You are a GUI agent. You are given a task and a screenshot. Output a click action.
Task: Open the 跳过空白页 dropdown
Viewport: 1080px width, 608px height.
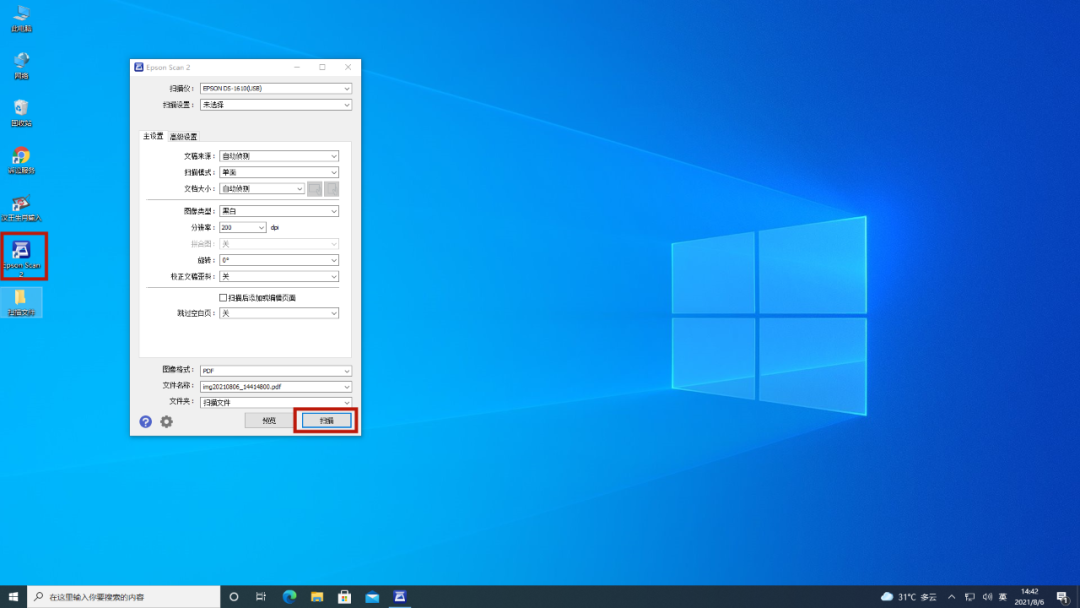pyautogui.click(x=278, y=313)
